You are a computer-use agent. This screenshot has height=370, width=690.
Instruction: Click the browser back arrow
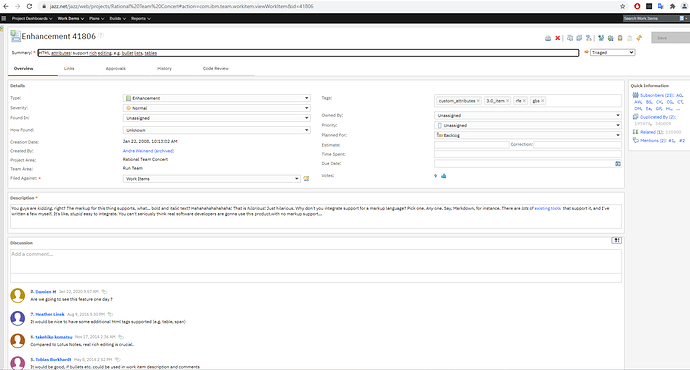(x=5, y=6)
